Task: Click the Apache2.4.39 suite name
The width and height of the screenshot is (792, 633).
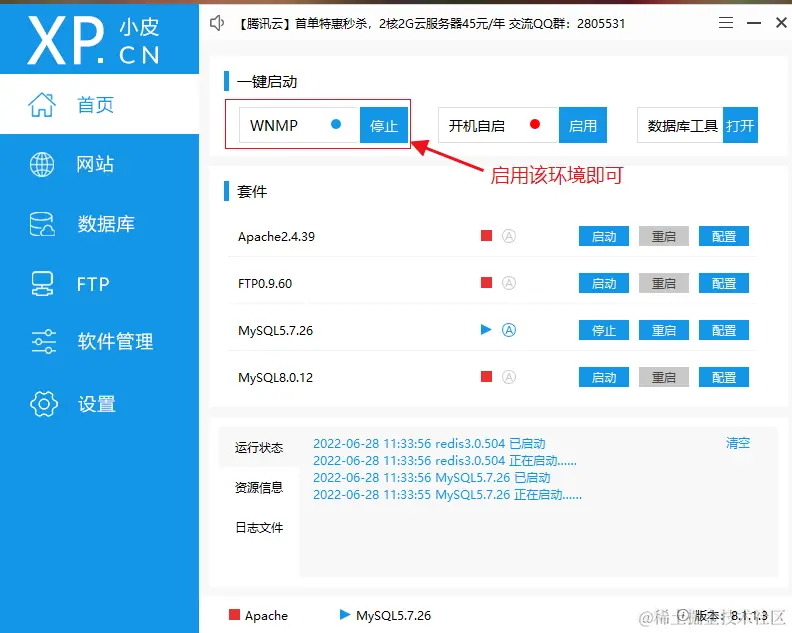Action: [x=276, y=236]
